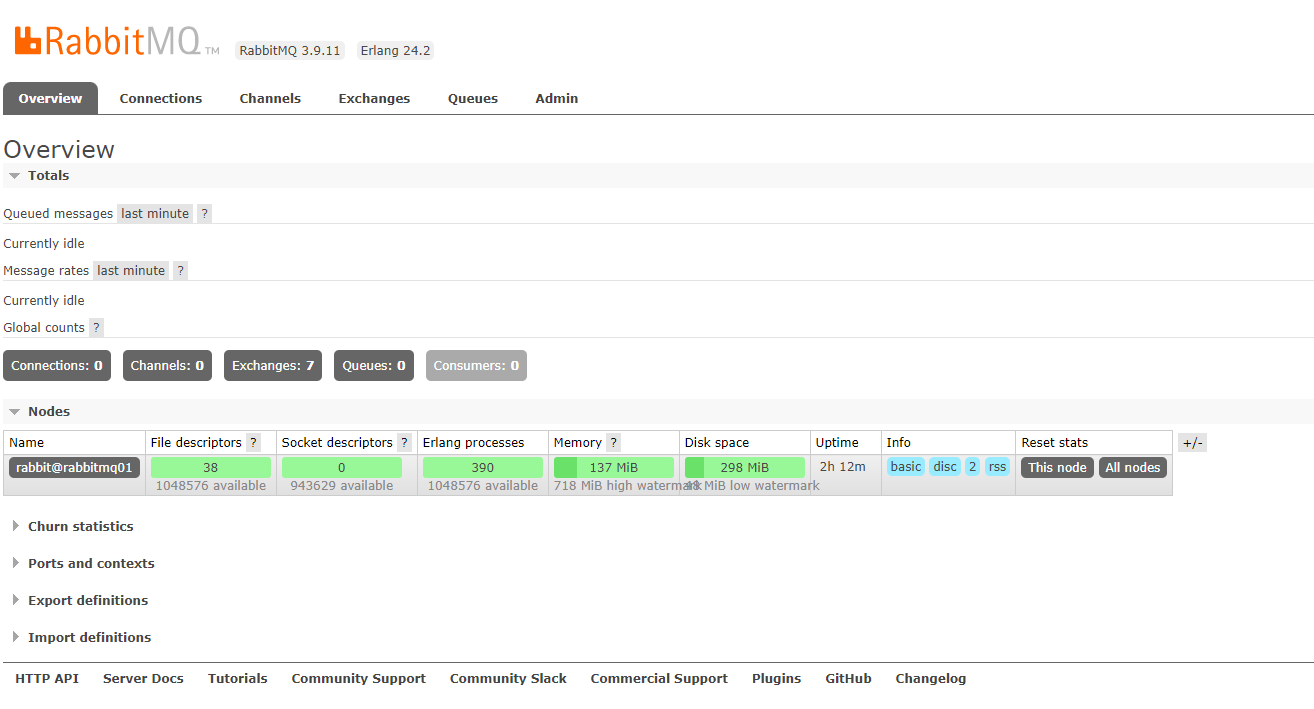This screenshot has height=709, width=1314.
Task: Open node rabbit@rabbitmq01 details
Action: 74,467
